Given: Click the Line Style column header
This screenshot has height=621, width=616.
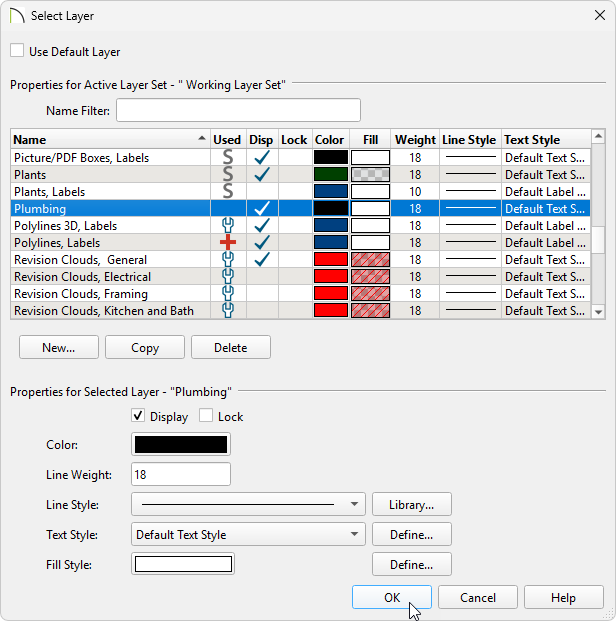Looking at the screenshot, I should (x=469, y=139).
